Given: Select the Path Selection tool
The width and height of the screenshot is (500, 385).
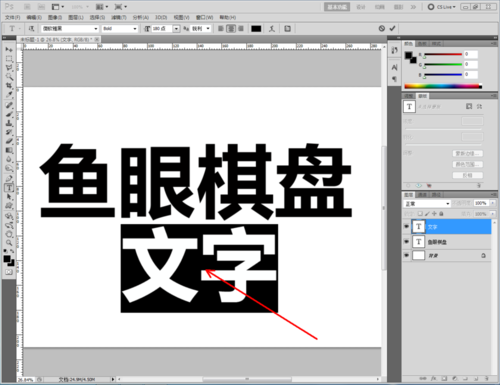Looking at the screenshot, I should click(x=9, y=197).
